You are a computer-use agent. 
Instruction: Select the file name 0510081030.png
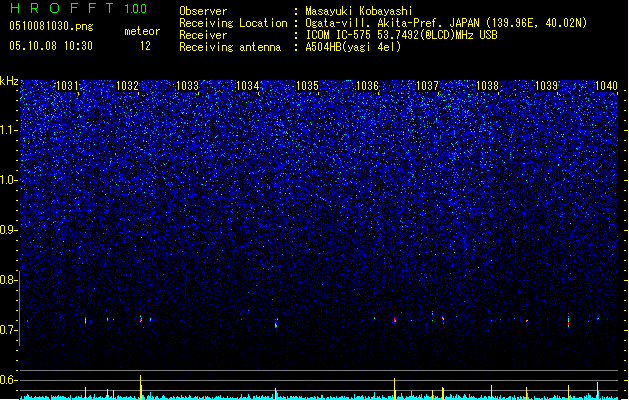[51, 26]
